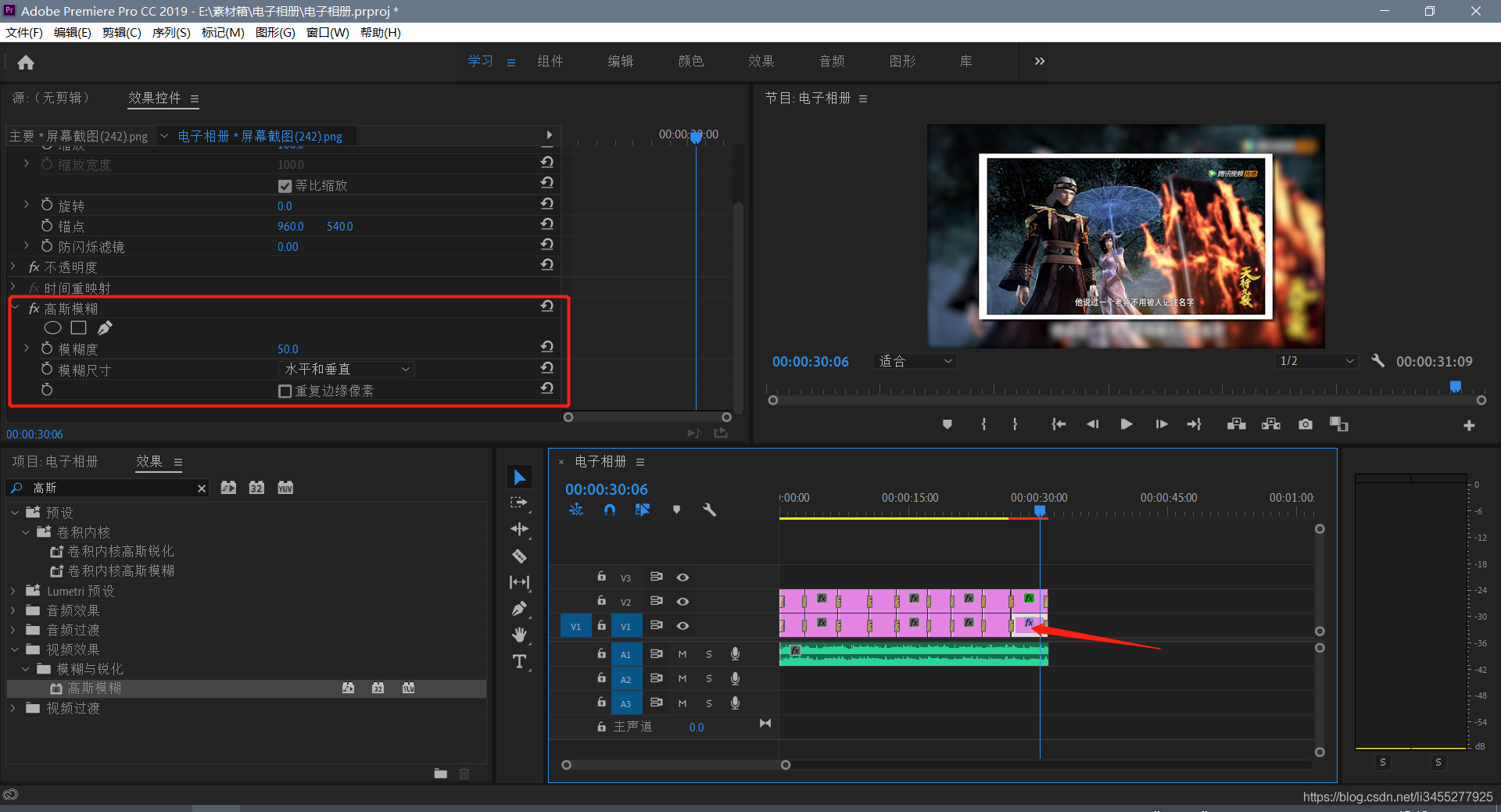
Task: Open 窗口(W) menu
Action: tap(328, 32)
